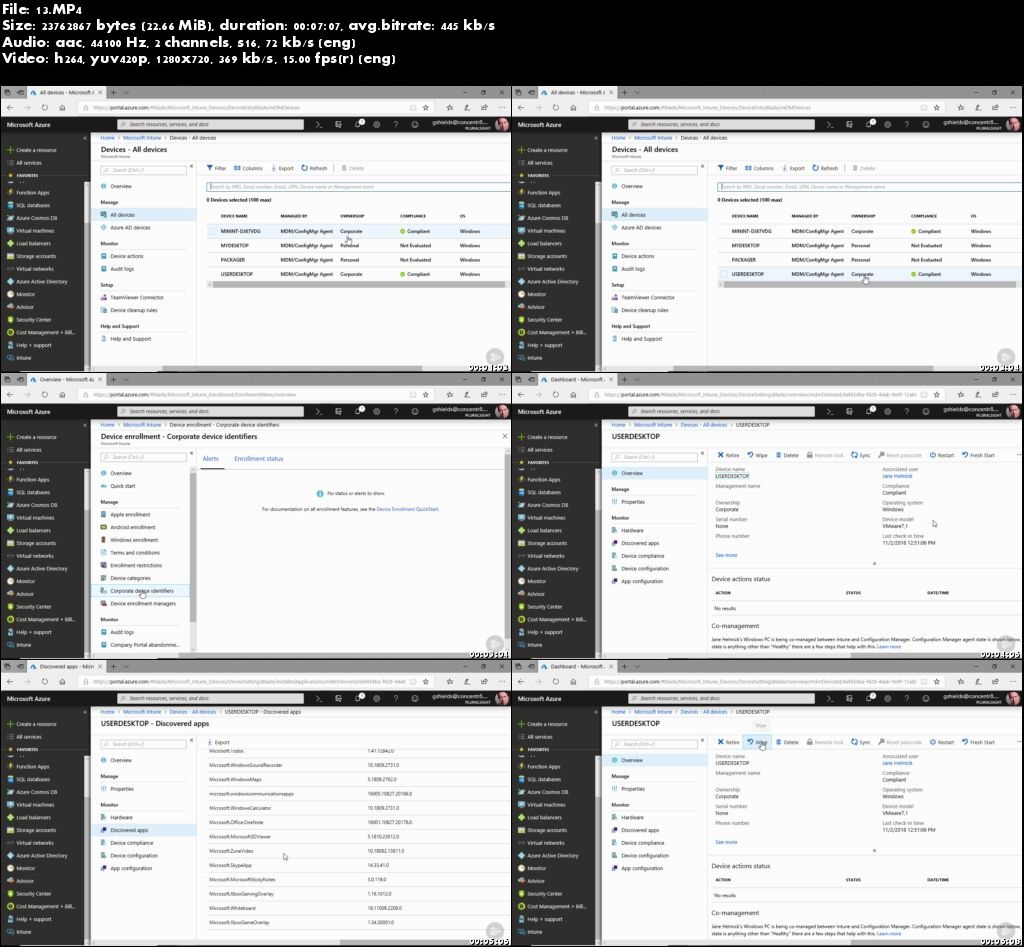Viewport: 1024px width, 947px height.
Task: Select the Microsoft.WindowsCalculator row
Action: click(358, 808)
